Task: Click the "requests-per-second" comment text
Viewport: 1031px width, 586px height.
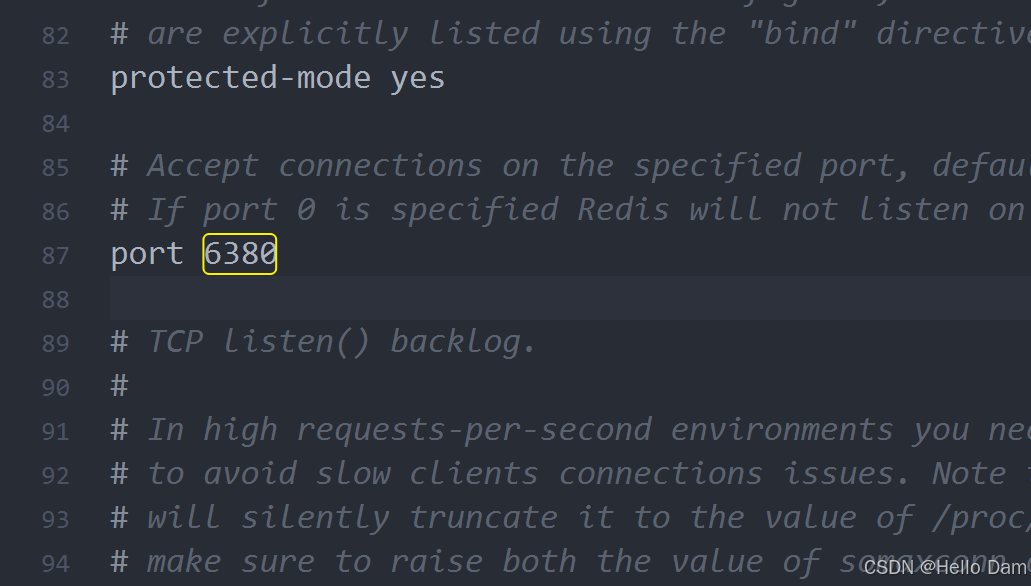Action: pyautogui.click(x=473, y=430)
